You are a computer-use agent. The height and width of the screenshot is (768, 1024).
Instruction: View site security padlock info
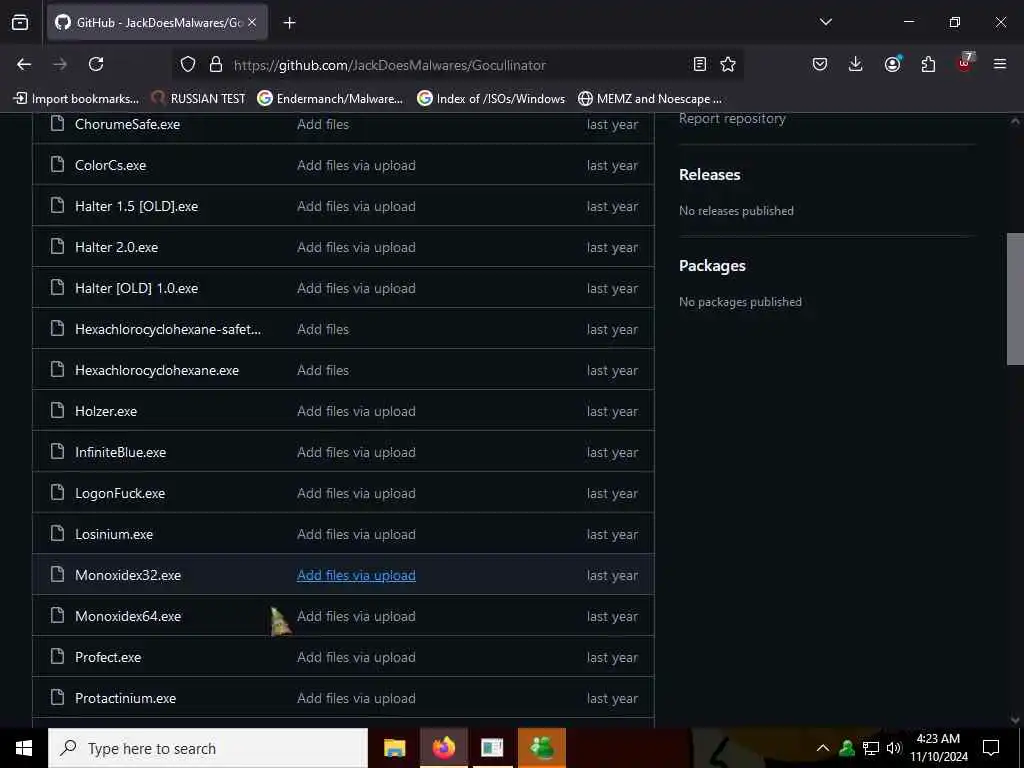coord(216,64)
